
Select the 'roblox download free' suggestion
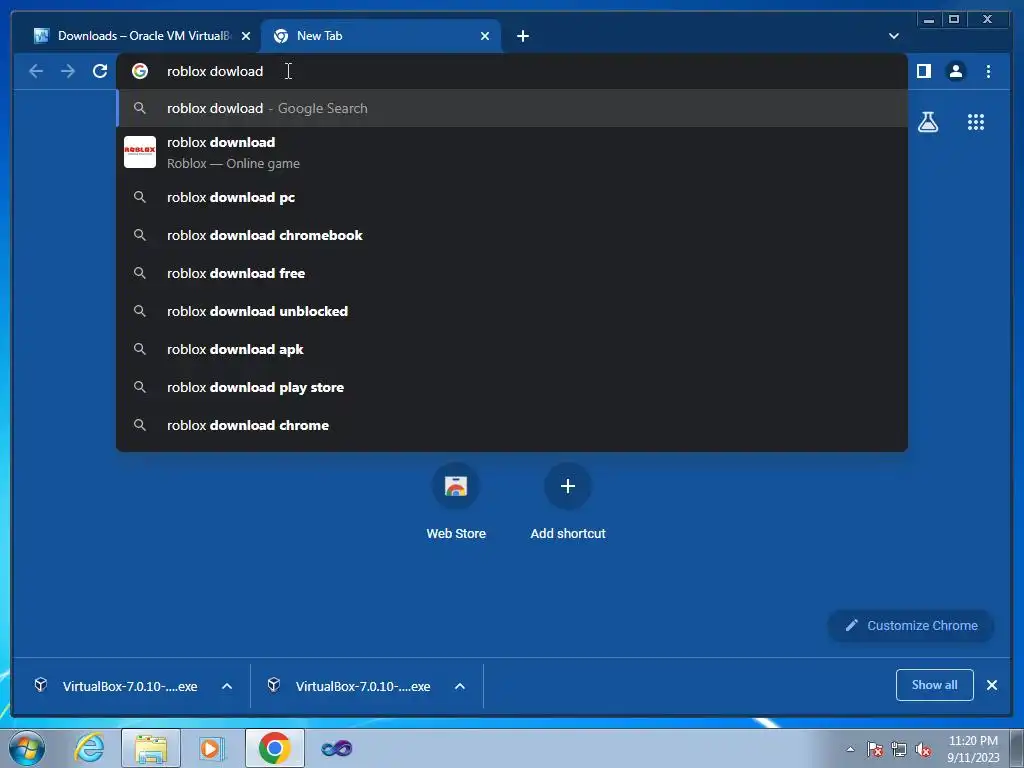pyautogui.click(x=512, y=273)
